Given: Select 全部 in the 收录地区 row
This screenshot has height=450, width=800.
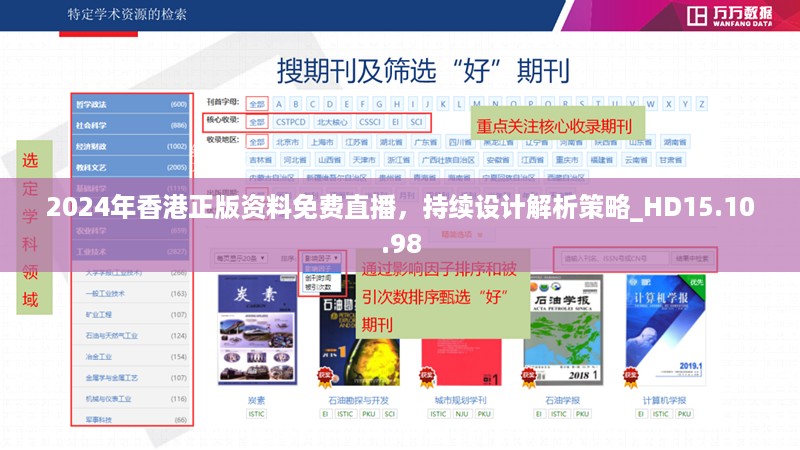Looking at the screenshot, I should point(257,142).
